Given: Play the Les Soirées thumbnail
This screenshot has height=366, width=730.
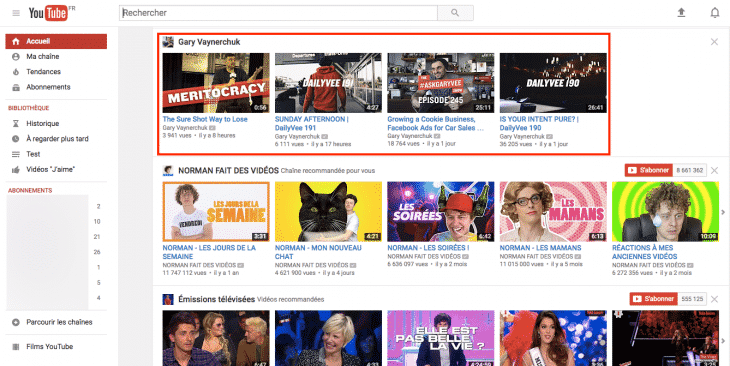Looking at the screenshot, I should (441, 211).
